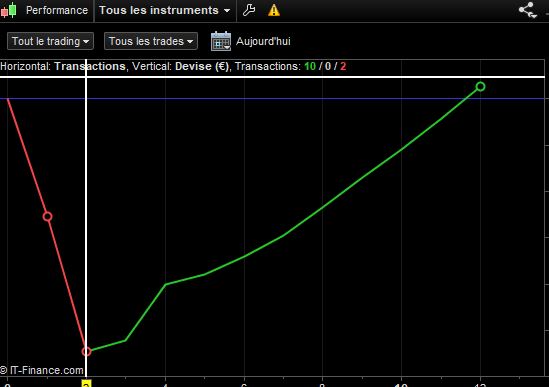Click the yellow warning triangle icon
The width and height of the screenshot is (549, 387).
pyautogui.click(x=274, y=10)
